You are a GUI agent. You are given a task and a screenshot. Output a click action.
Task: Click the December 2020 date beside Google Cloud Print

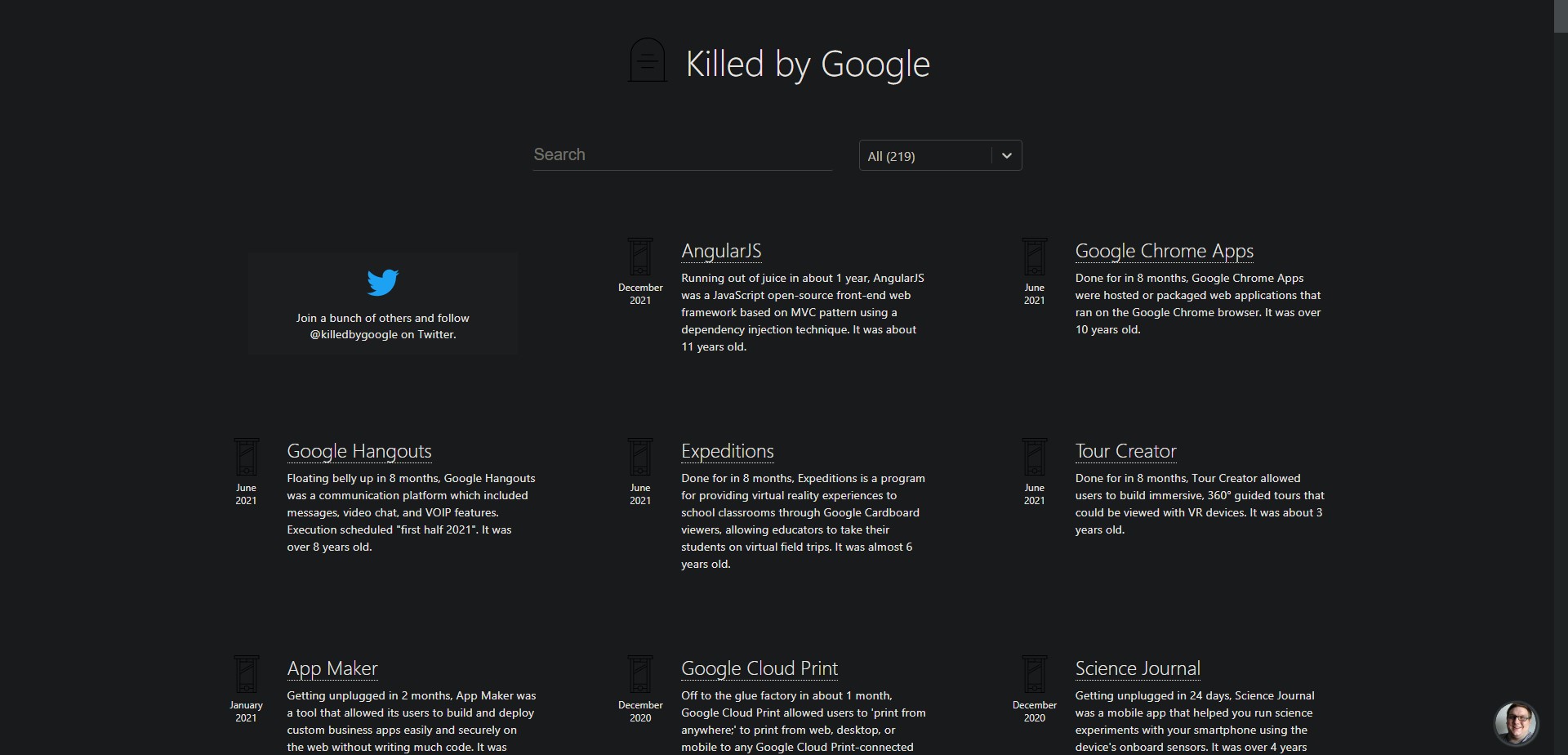(x=640, y=712)
